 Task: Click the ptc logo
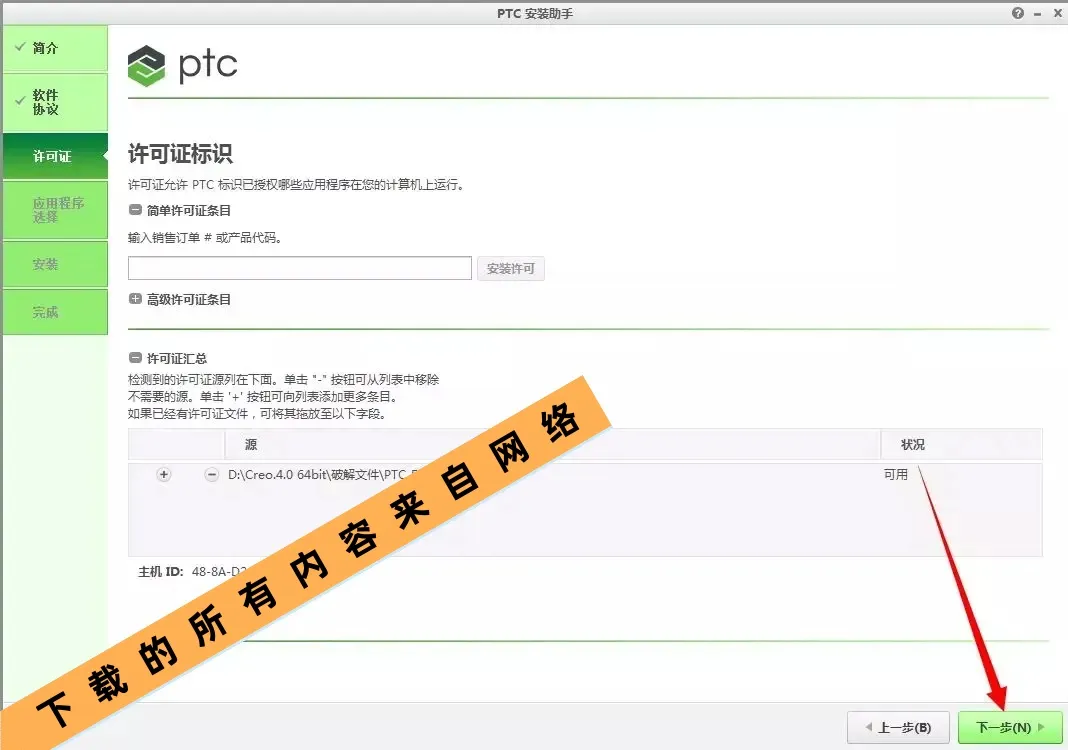point(183,65)
